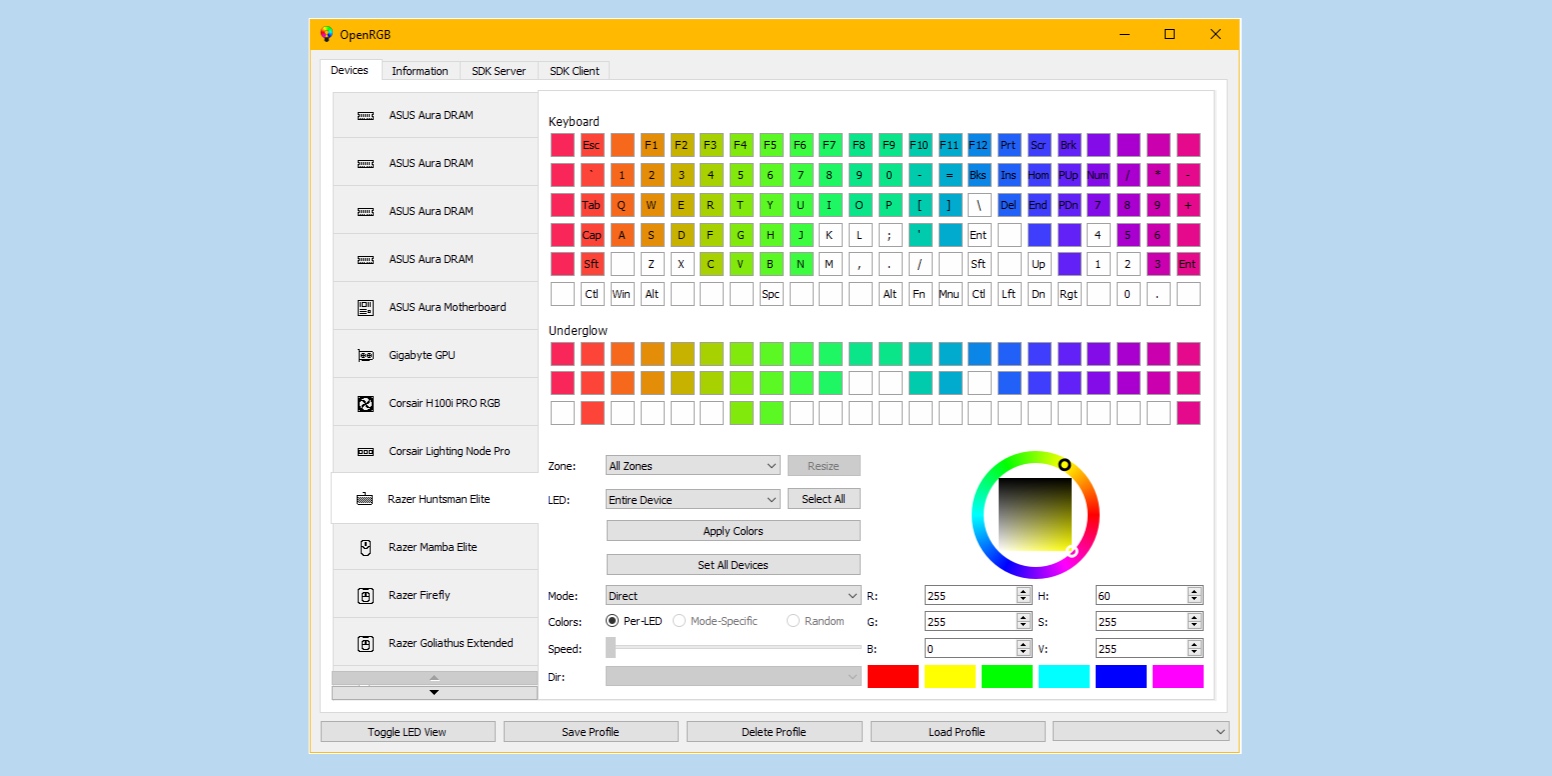Switch to the SDK Client tab
1552x776 pixels.
coord(574,71)
